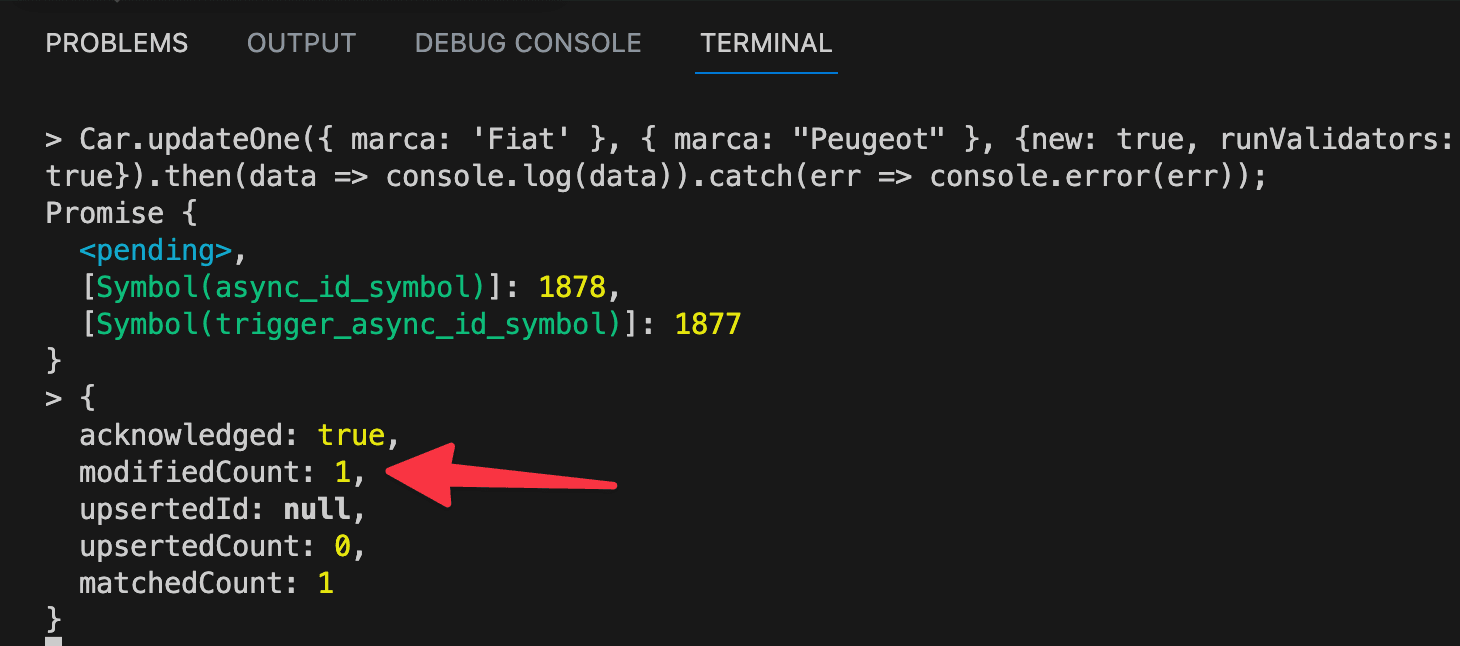Click the yellow 1878 value
The height and width of the screenshot is (646, 1460).
click(572, 288)
